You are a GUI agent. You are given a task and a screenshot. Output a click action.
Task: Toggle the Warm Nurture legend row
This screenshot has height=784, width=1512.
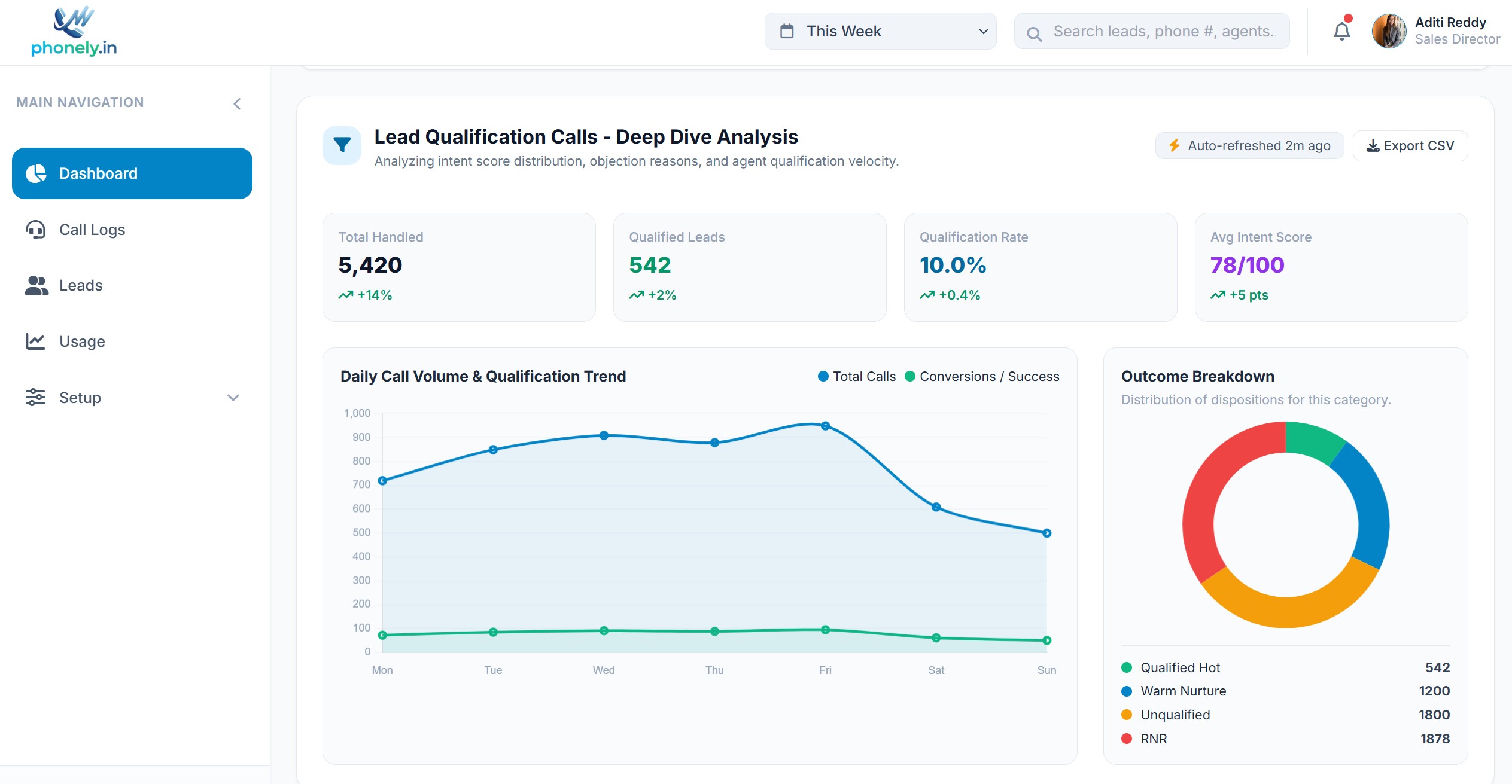(x=1285, y=691)
